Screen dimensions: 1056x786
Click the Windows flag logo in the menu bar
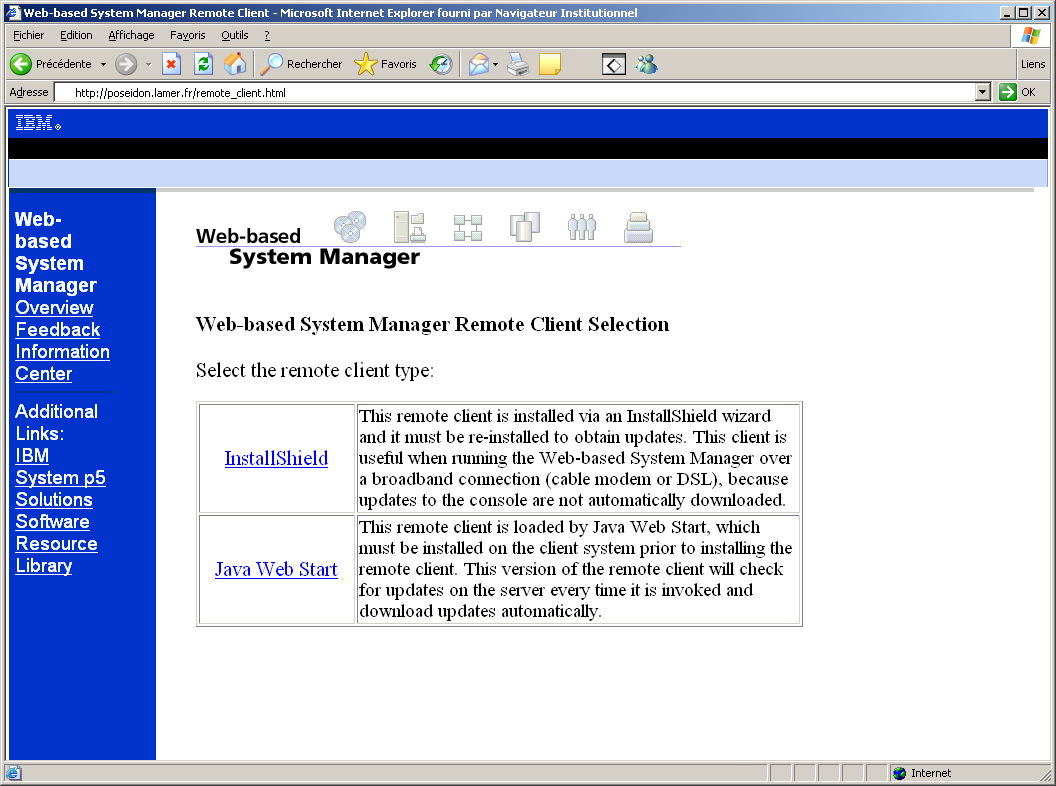1030,36
